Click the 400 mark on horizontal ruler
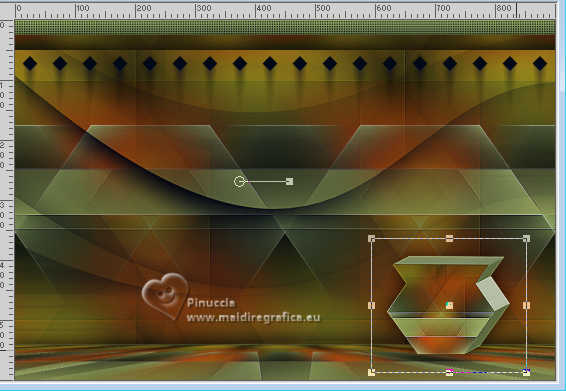 click(x=263, y=8)
